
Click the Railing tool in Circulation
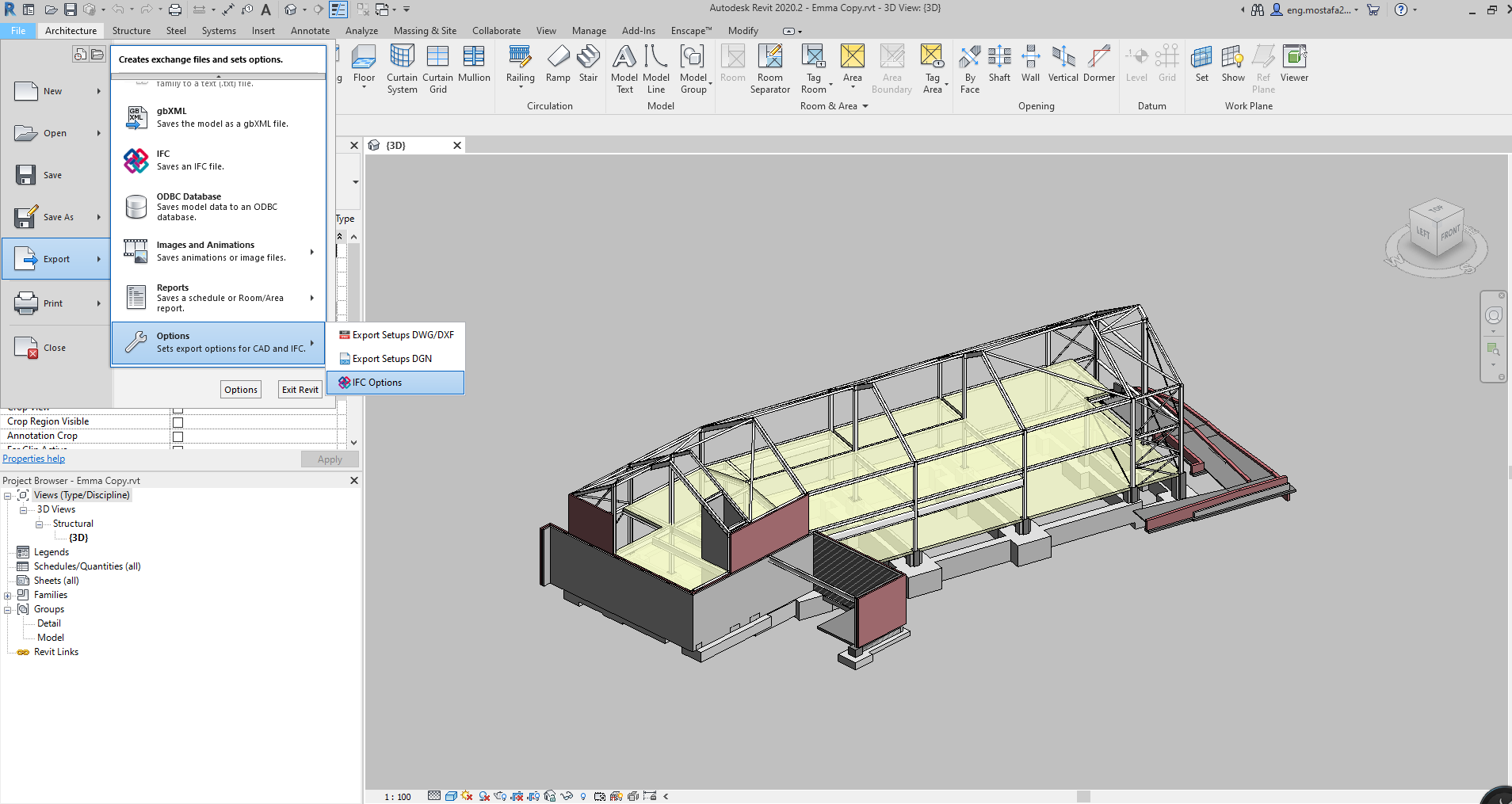pyautogui.click(x=520, y=63)
